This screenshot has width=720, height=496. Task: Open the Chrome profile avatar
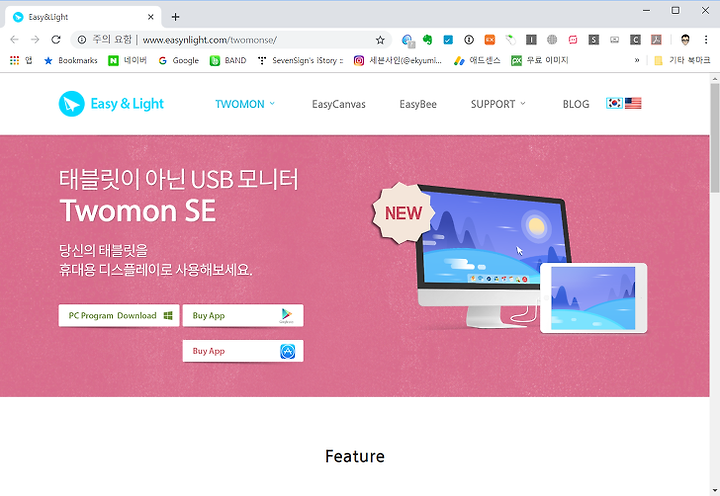685,40
